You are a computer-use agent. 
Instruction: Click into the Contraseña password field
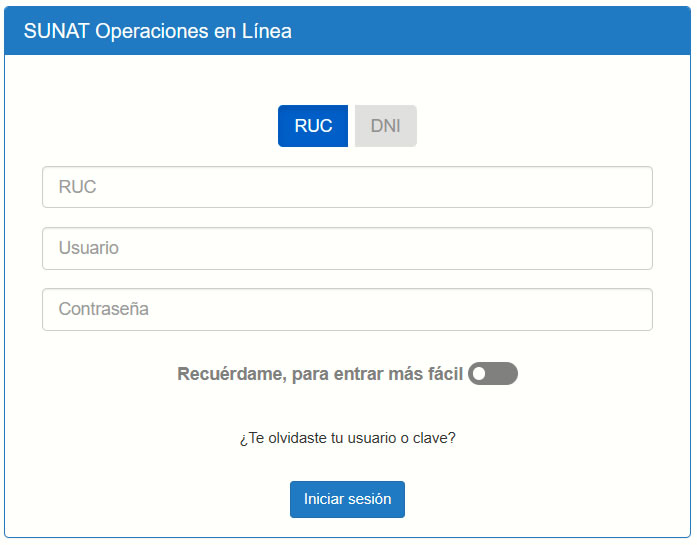point(347,310)
